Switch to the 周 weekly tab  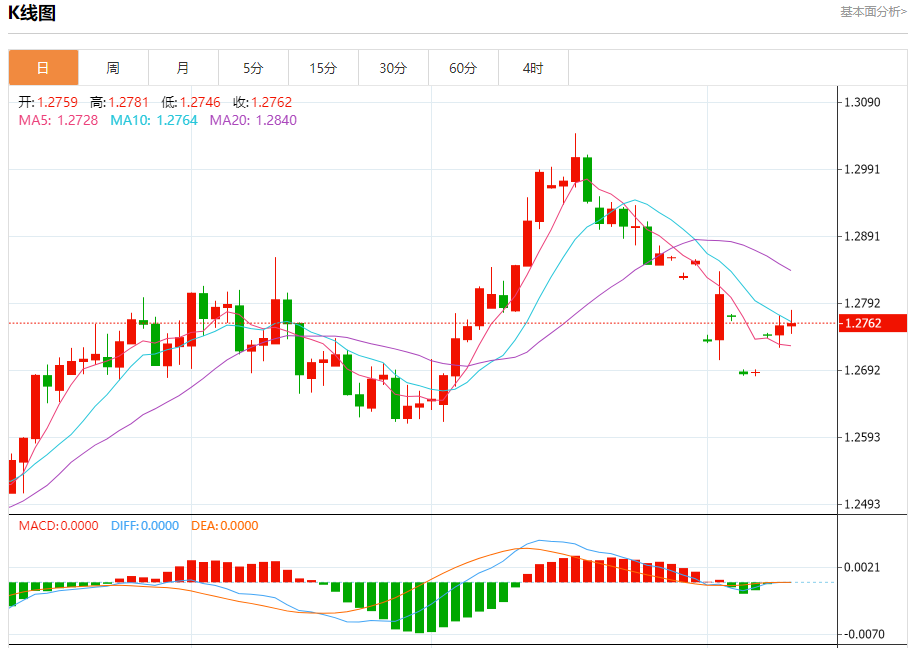click(113, 68)
